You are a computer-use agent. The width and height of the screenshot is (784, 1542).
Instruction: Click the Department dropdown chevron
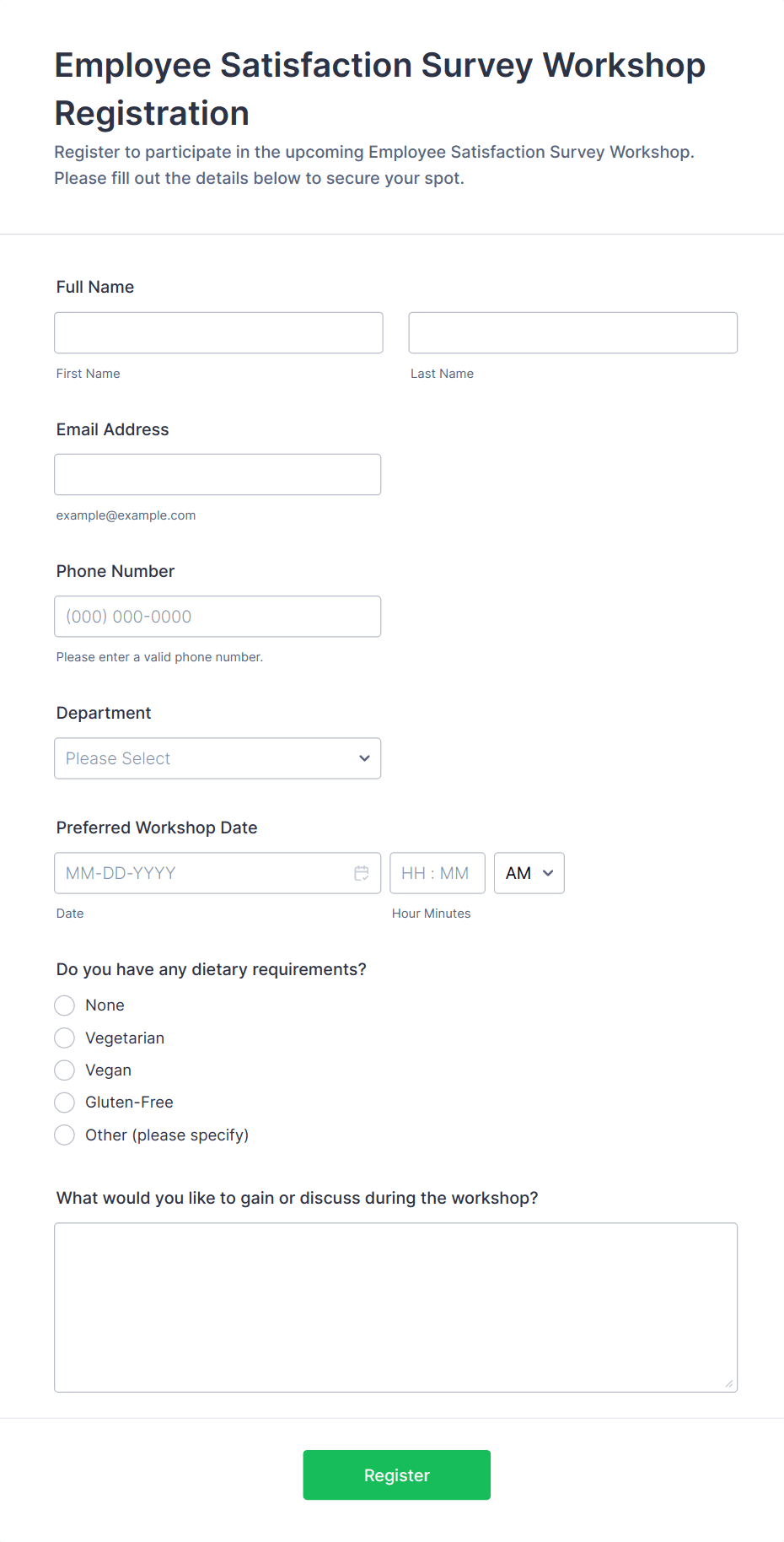pos(364,758)
